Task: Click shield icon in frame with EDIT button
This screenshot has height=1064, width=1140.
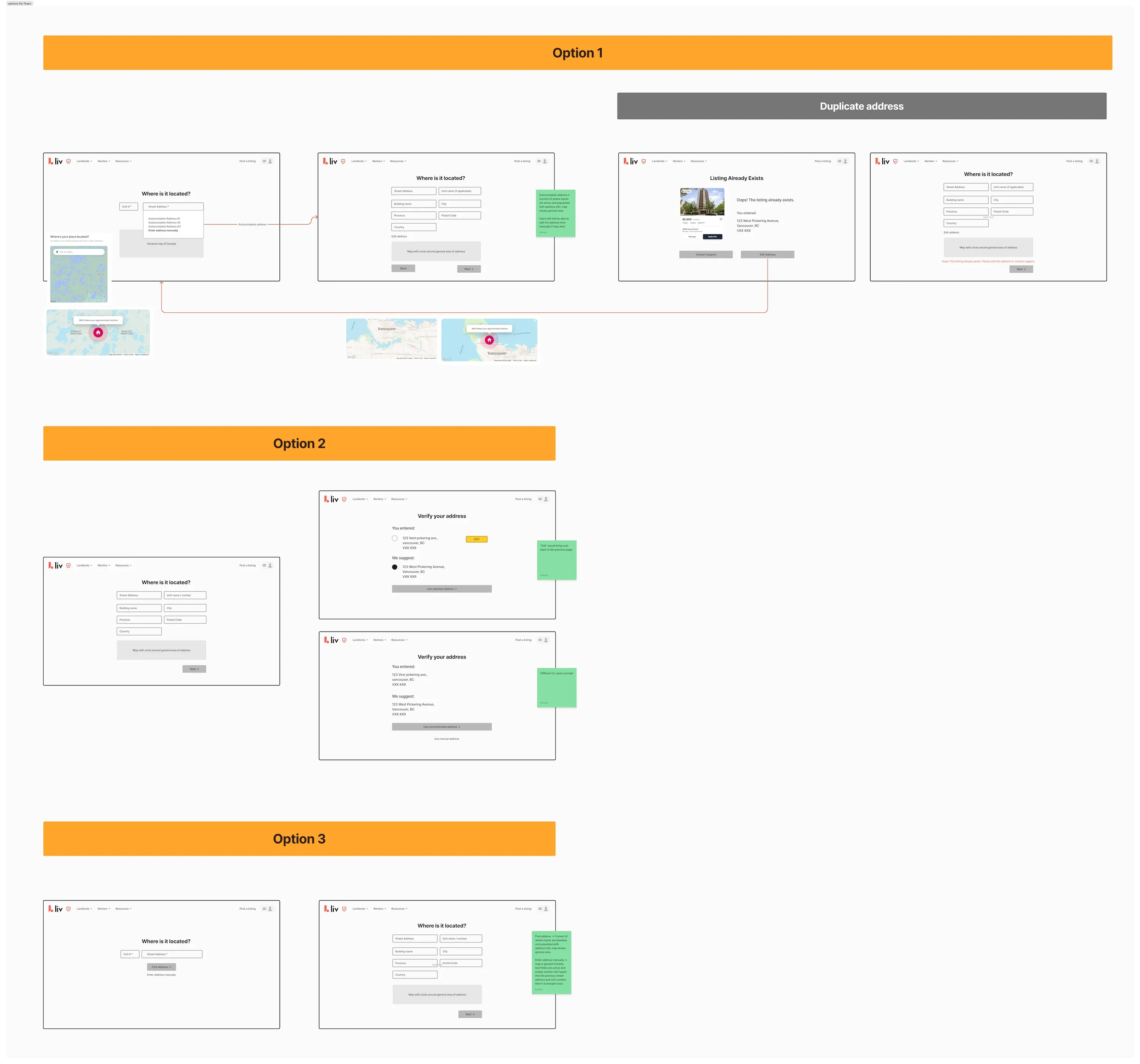Action: [344, 499]
